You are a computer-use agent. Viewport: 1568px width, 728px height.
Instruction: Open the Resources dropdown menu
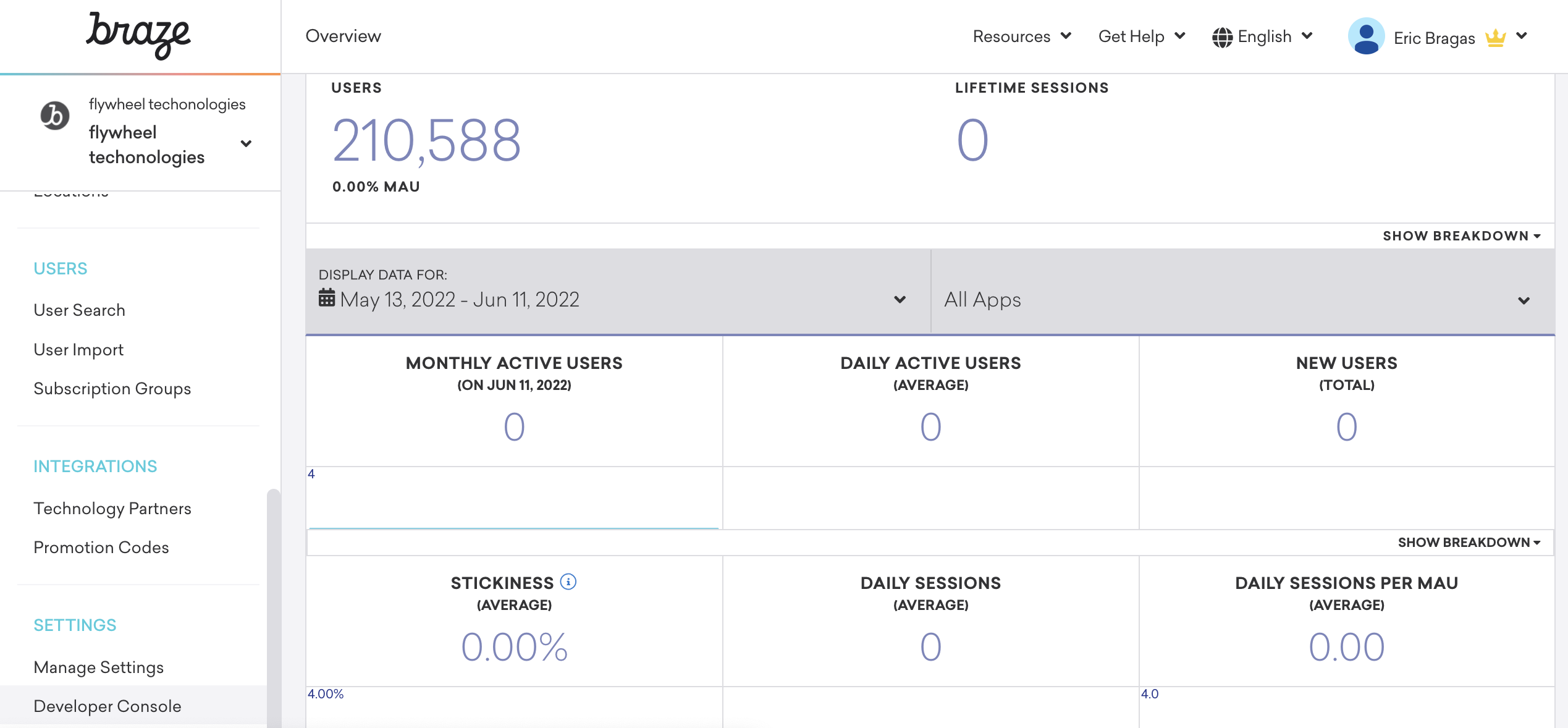click(x=1022, y=36)
